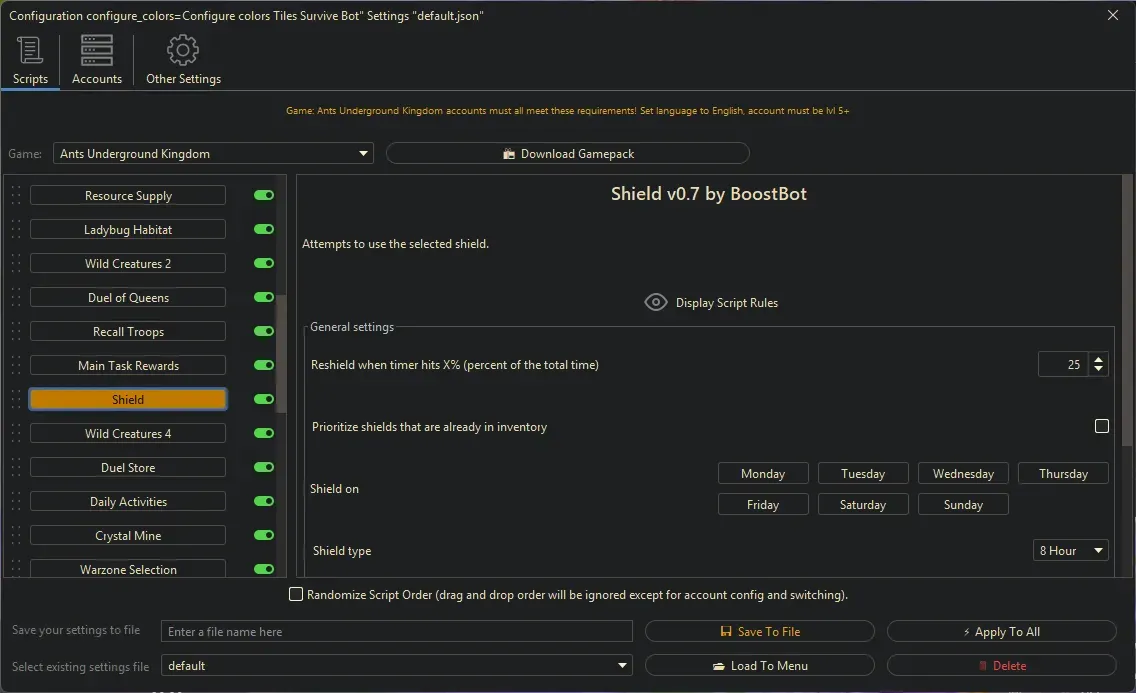Expand the existing settings file dropdown
The width and height of the screenshot is (1136, 693).
623,666
